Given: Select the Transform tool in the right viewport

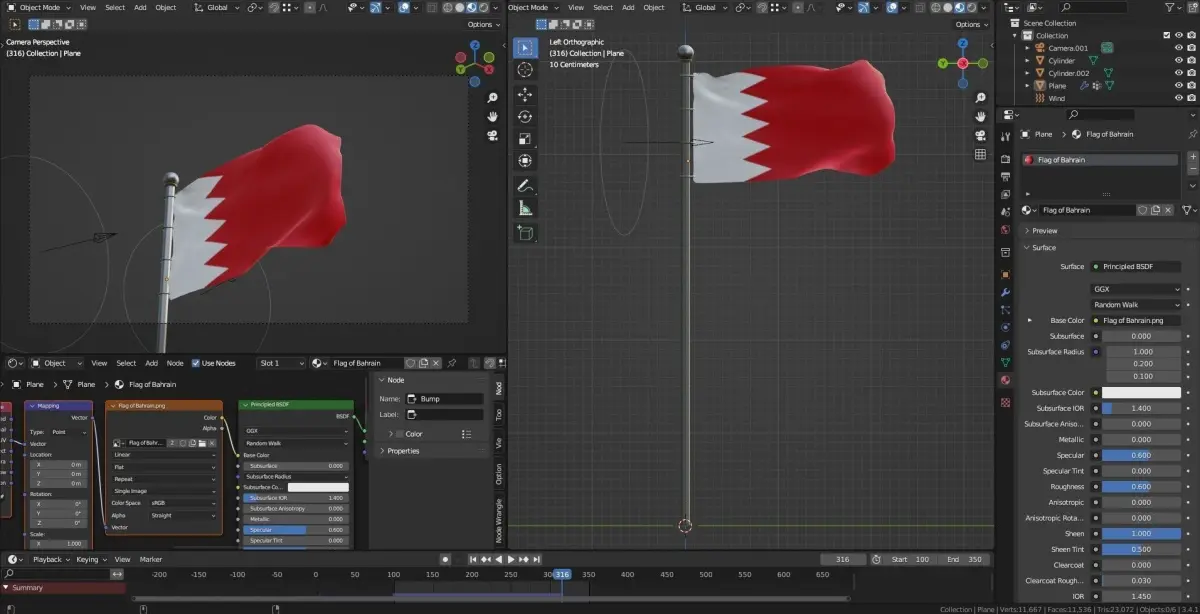Looking at the screenshot, I should tap(525, 161).
